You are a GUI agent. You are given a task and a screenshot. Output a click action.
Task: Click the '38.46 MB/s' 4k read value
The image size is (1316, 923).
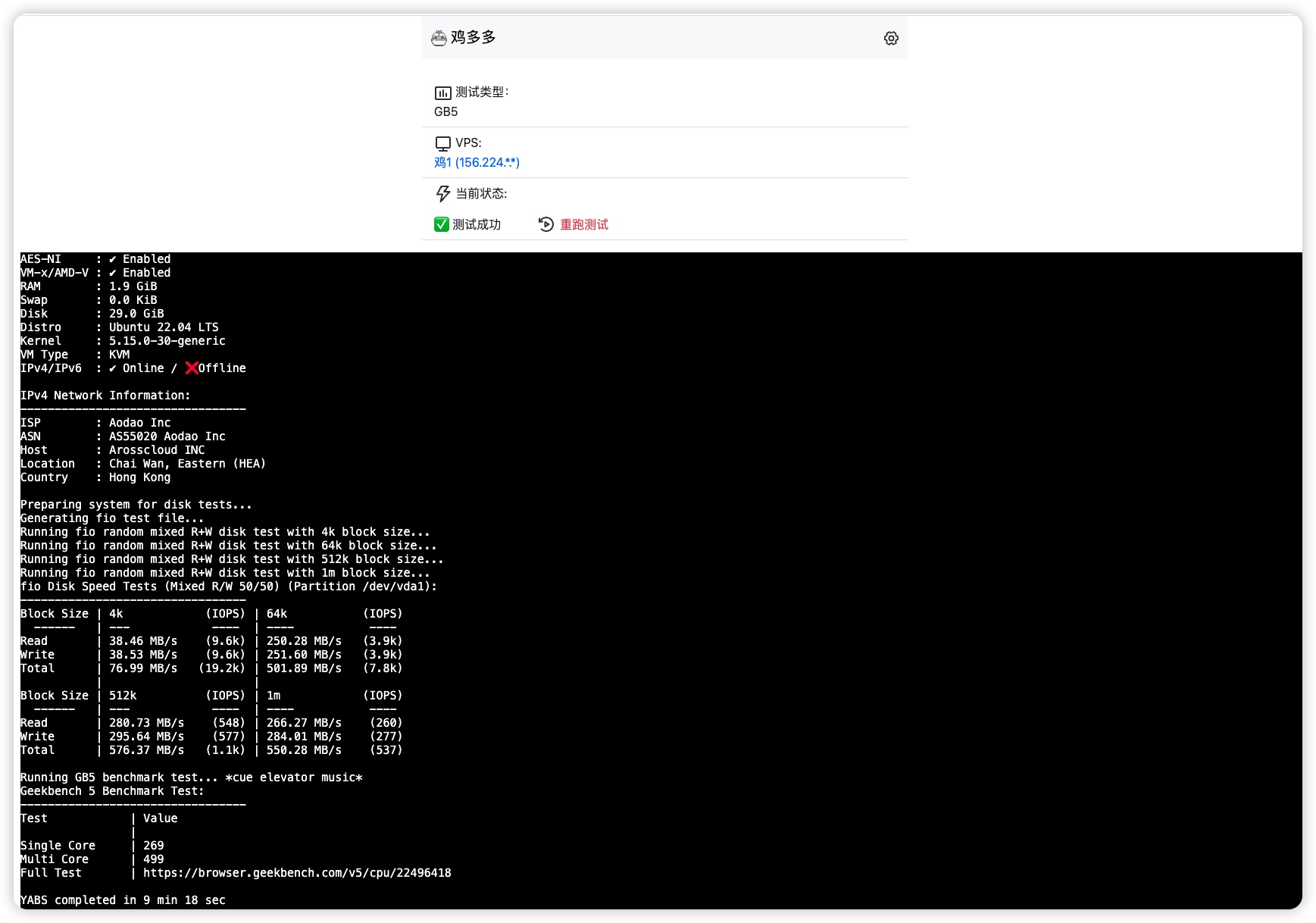143,641
